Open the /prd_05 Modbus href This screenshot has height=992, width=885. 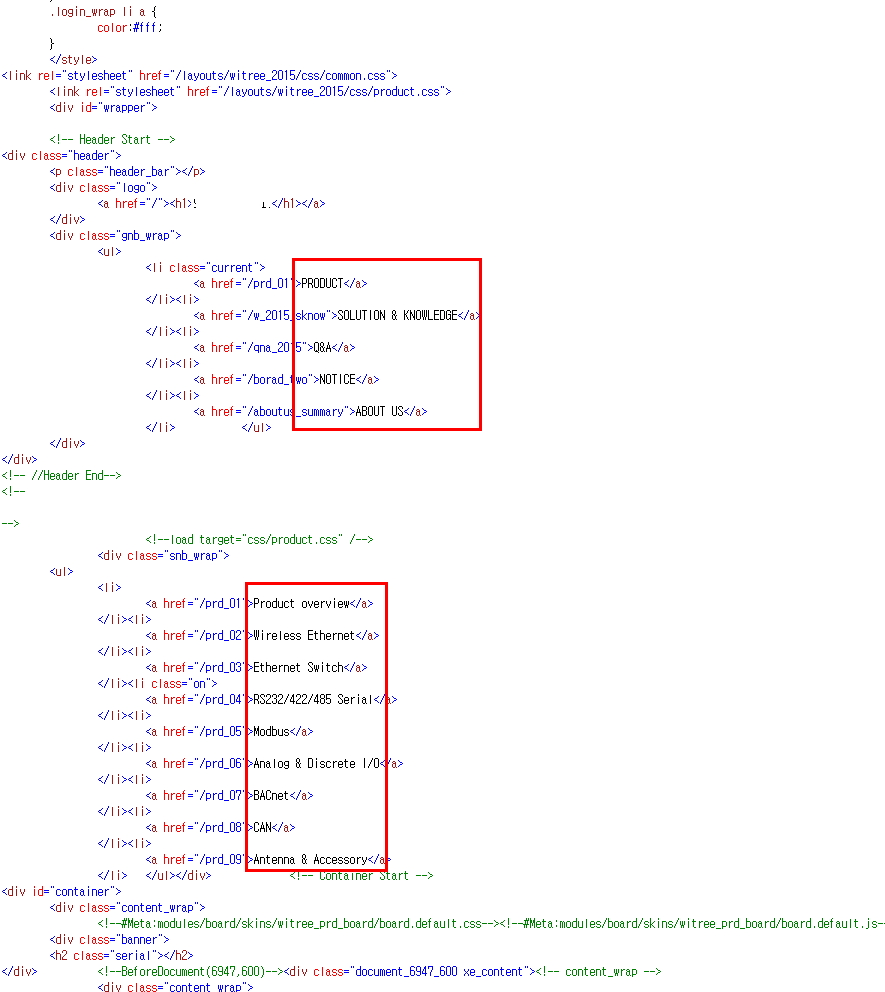pyautogui.click(x=221, y=731)
